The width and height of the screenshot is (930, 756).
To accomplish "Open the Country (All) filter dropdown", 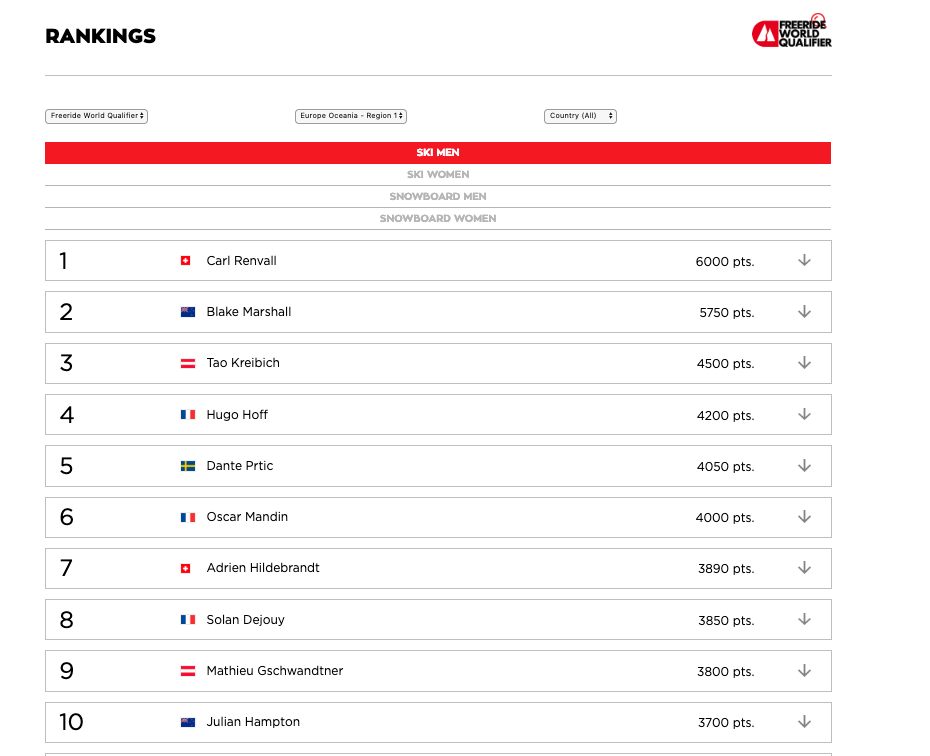I will (580, 116).
